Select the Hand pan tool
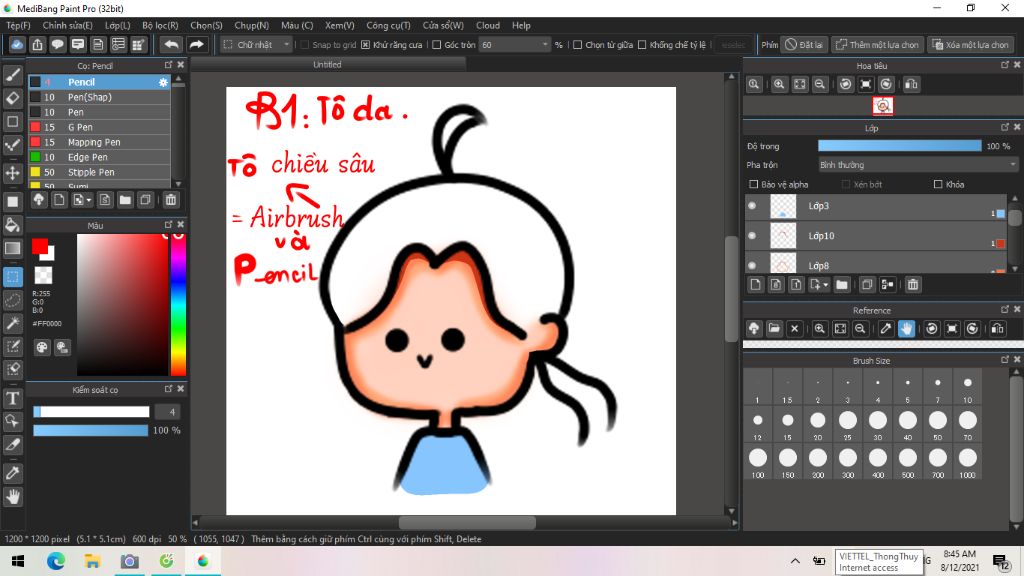Screen dimensions: 1024x576 coord(13,496)
